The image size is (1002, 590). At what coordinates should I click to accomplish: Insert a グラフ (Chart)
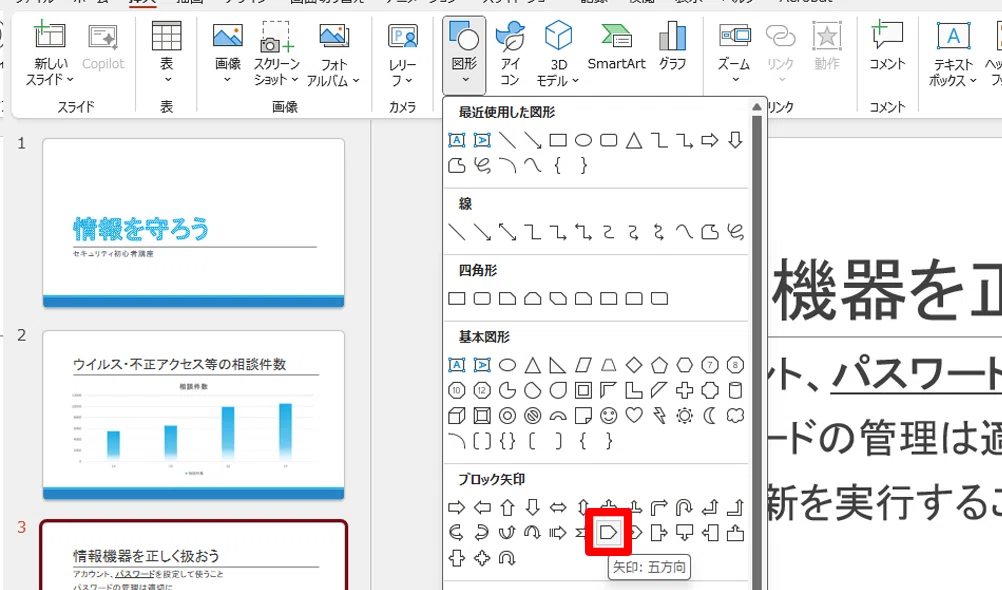coord(672,46)
